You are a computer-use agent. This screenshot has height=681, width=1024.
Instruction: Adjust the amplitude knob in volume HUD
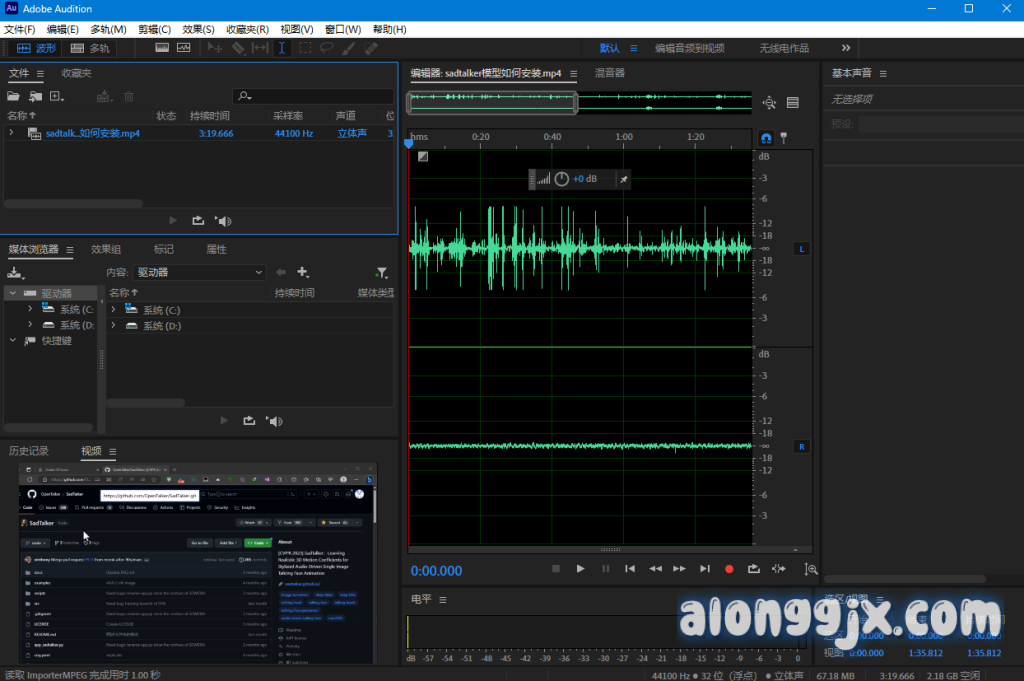tap(561, 179)
